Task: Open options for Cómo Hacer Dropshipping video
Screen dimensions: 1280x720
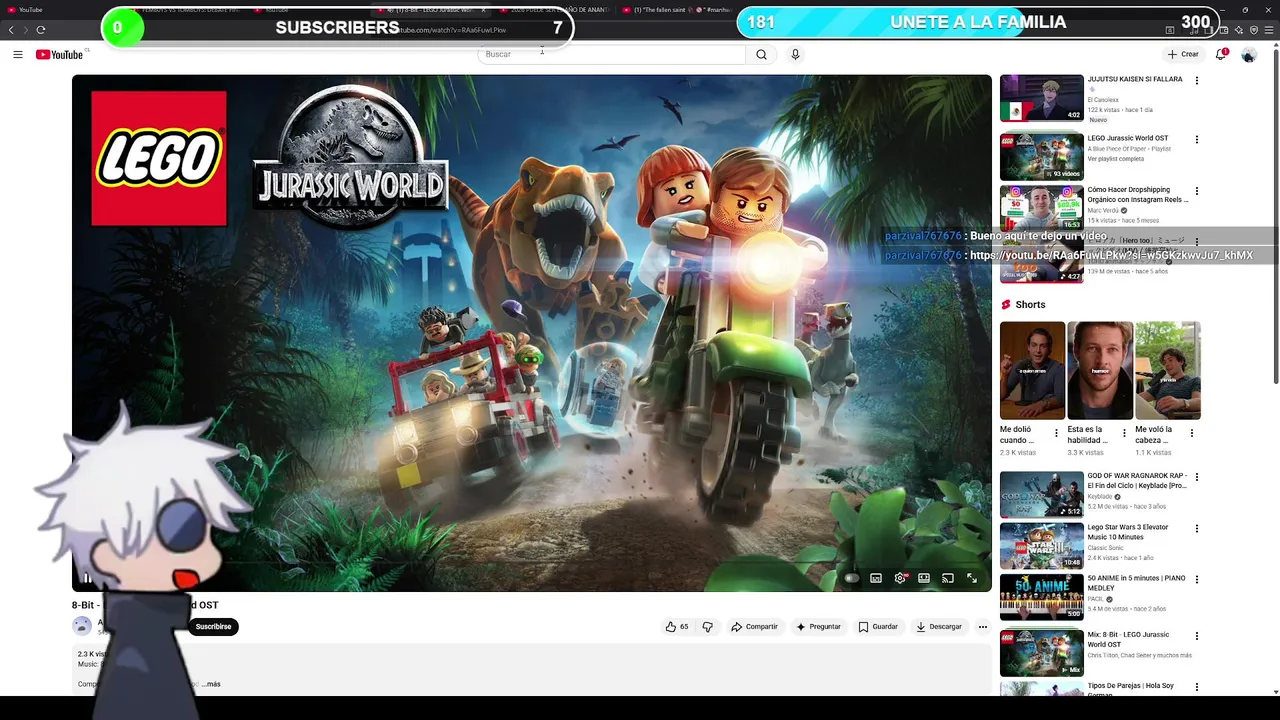Action: click(x=1196, y=191)
